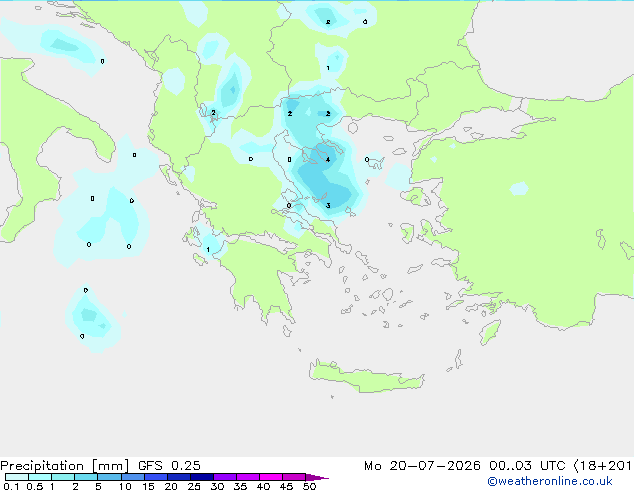Select the 2–5 mm legend swatch
Image resolution: width=634 pixels, height=490 pixels.
86,477
